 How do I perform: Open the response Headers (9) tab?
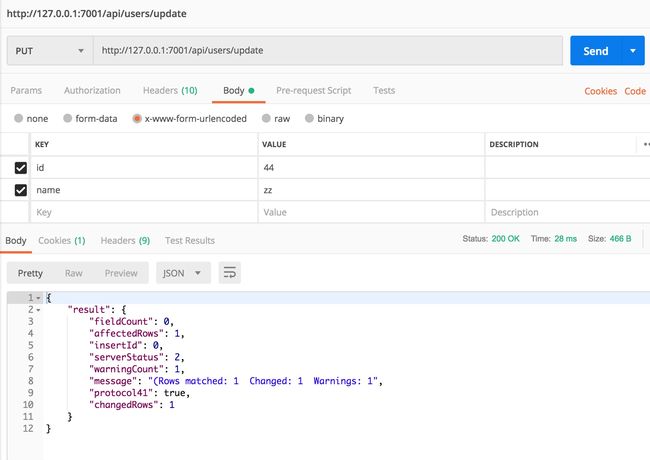pos(125,240)
